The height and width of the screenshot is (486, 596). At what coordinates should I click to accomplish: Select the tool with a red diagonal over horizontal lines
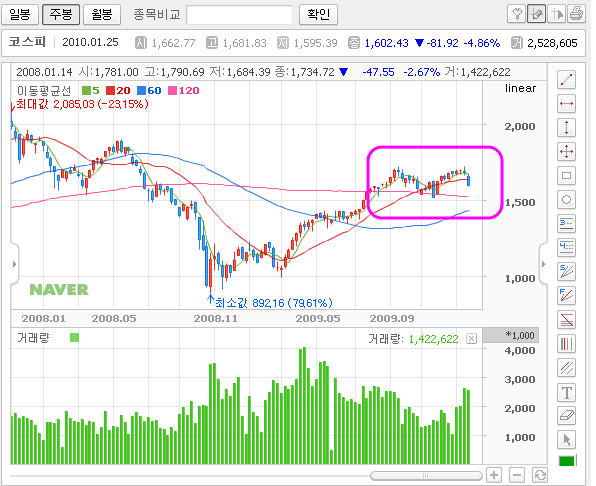coord(566,320)
